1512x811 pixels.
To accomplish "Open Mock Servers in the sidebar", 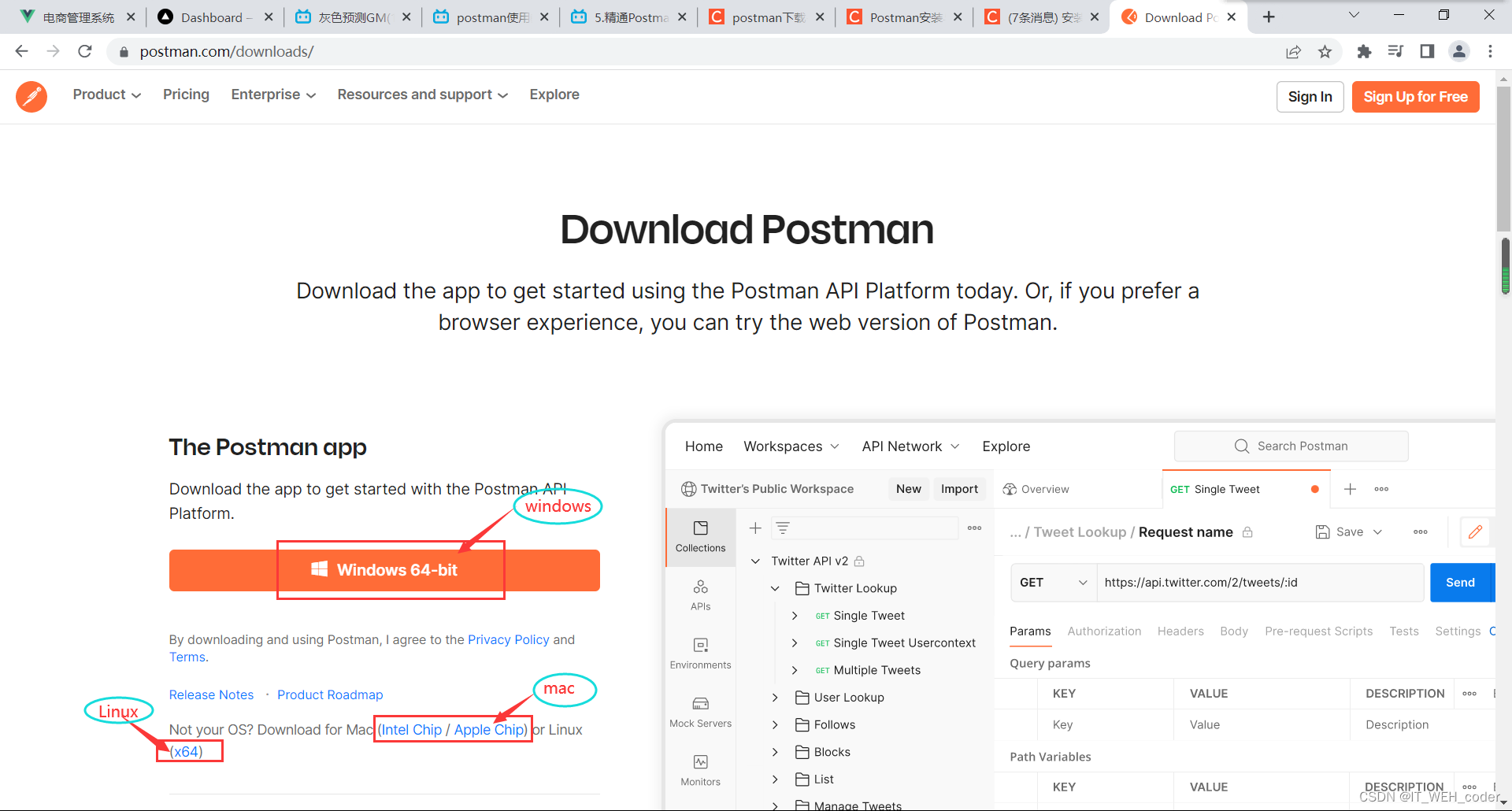I will 700,712.
